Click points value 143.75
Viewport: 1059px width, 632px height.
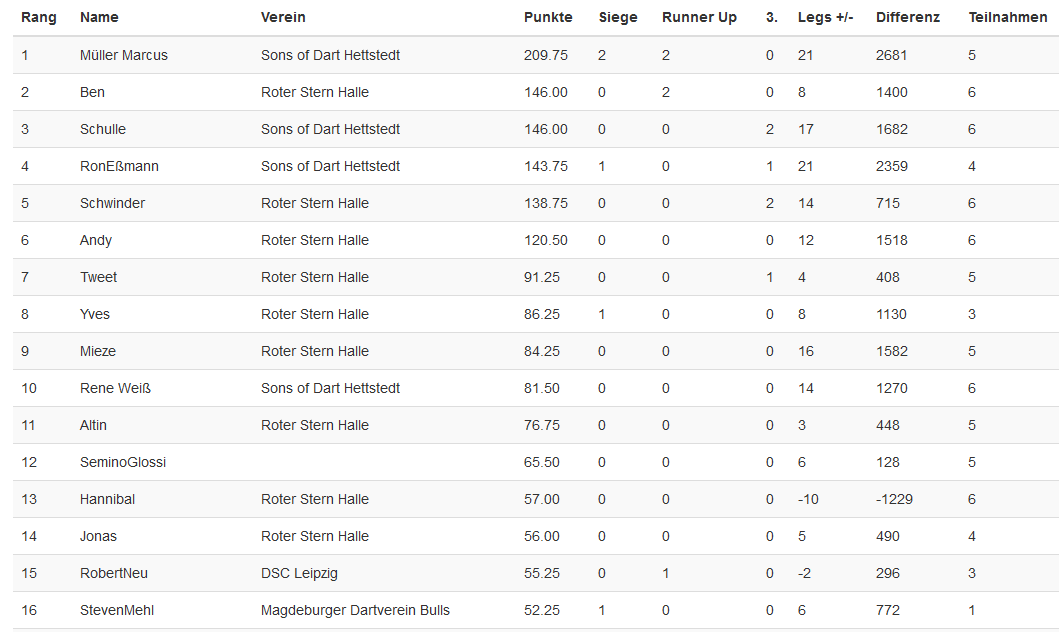click(546, 167)
